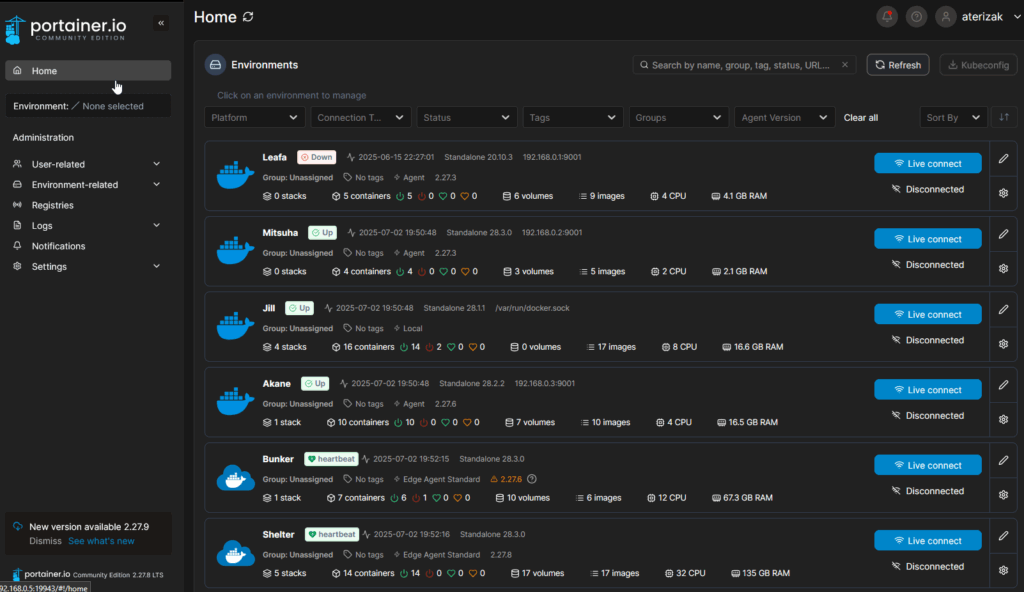Open the See what's new link
Viewport: 1024px width, 592px height.
coord(101,541)
